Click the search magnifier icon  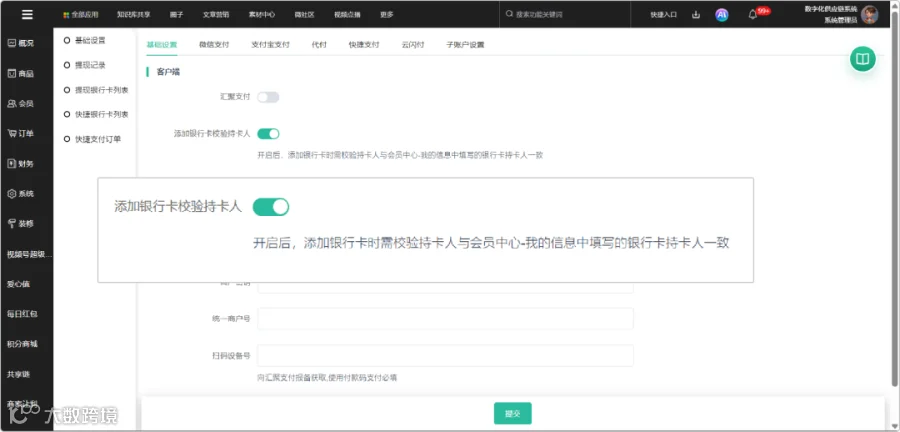(x=509, y=14)
